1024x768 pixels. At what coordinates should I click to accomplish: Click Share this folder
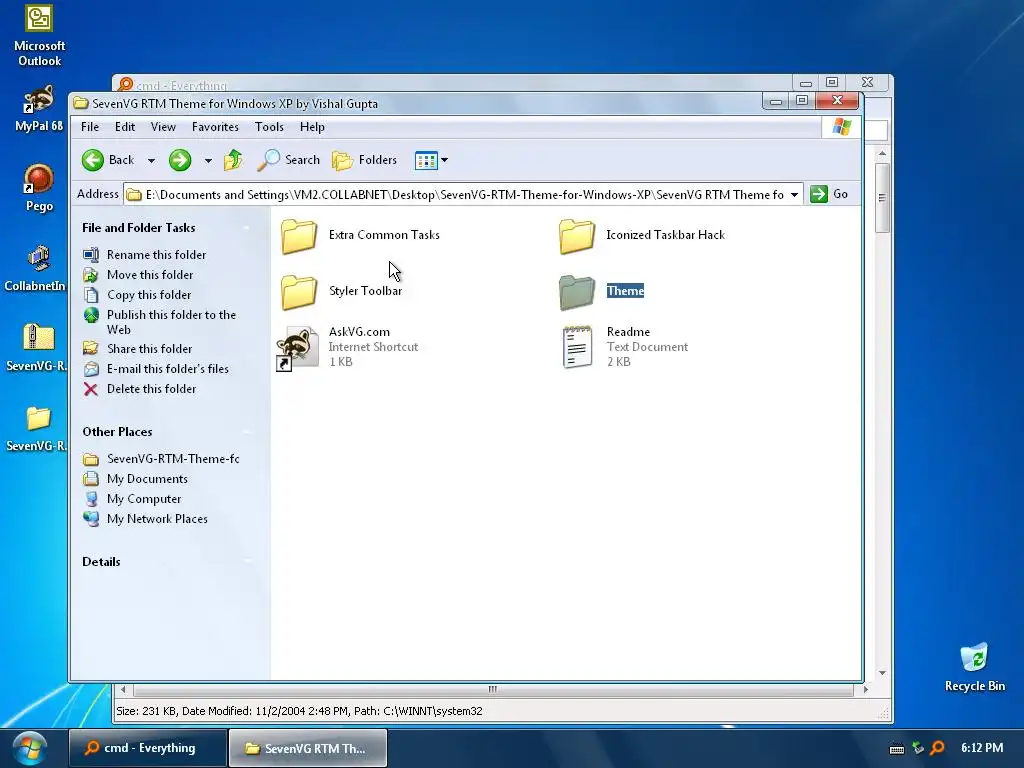149,349
